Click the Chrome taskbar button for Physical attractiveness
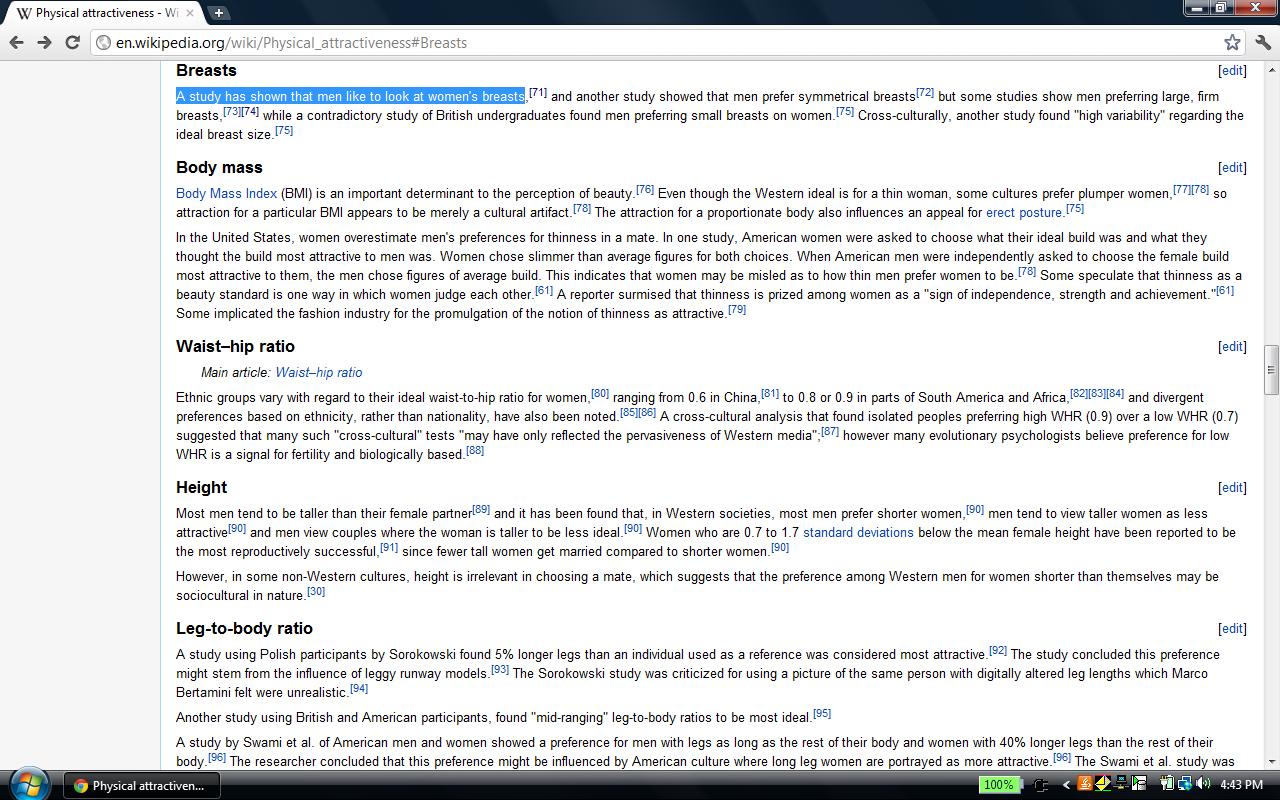The image size is (1280, 800). pos(142,785)
